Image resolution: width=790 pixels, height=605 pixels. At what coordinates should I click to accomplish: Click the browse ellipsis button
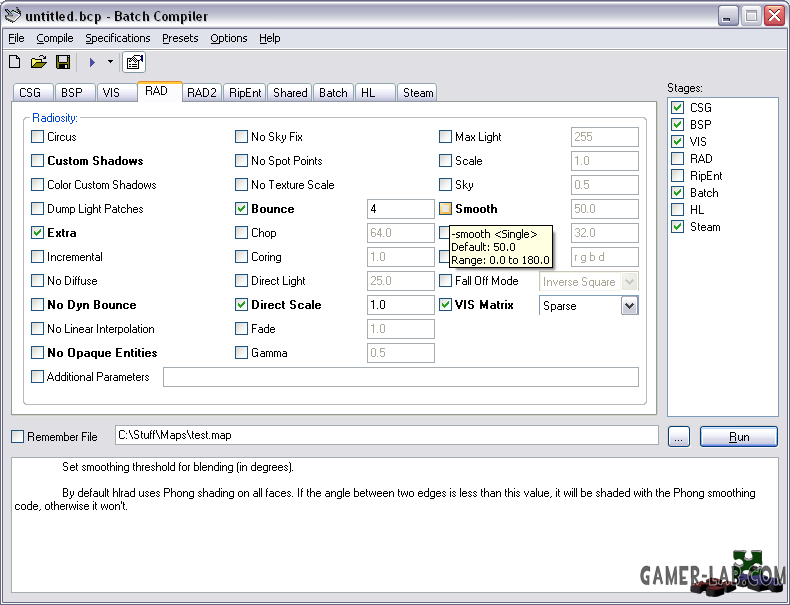click(679, 437)
